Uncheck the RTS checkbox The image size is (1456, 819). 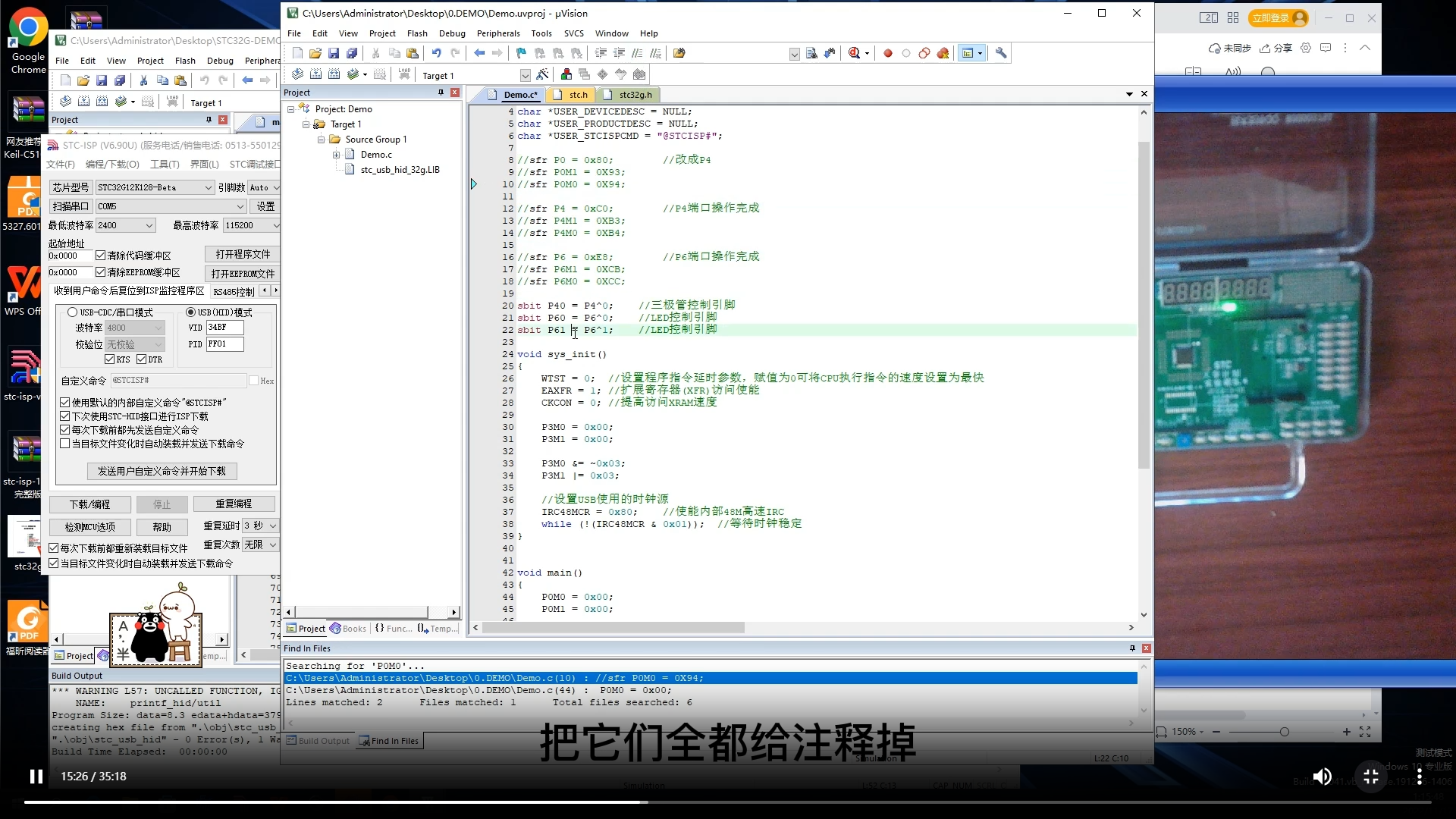110,359
